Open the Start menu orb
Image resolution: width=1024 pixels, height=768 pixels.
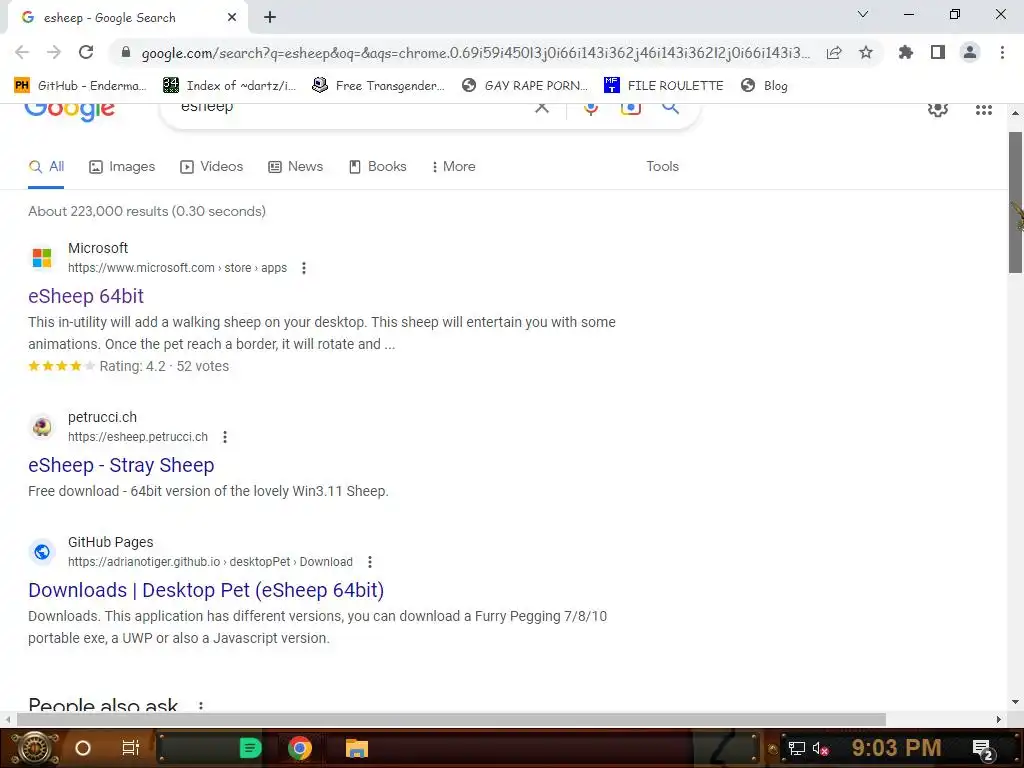35,748
